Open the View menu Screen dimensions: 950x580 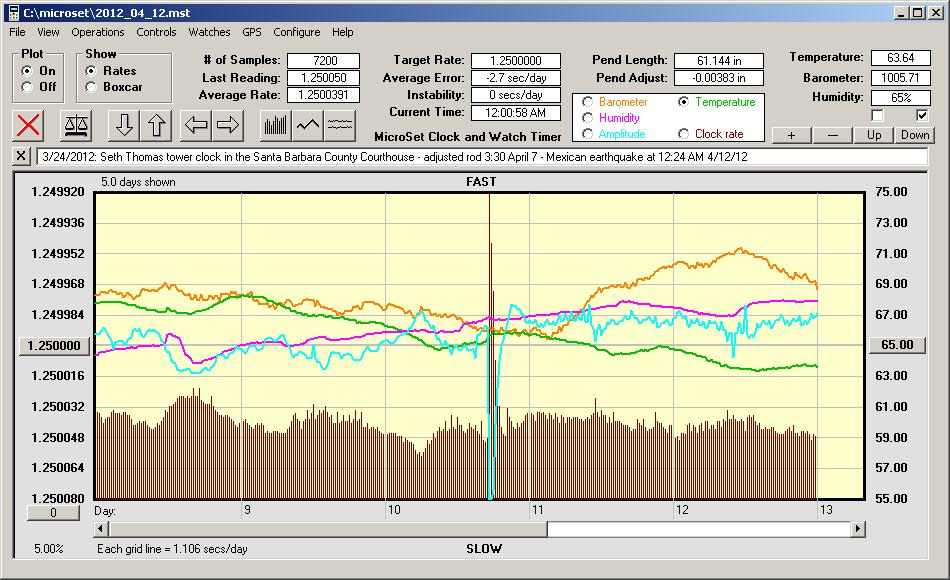tap(48, 32)
